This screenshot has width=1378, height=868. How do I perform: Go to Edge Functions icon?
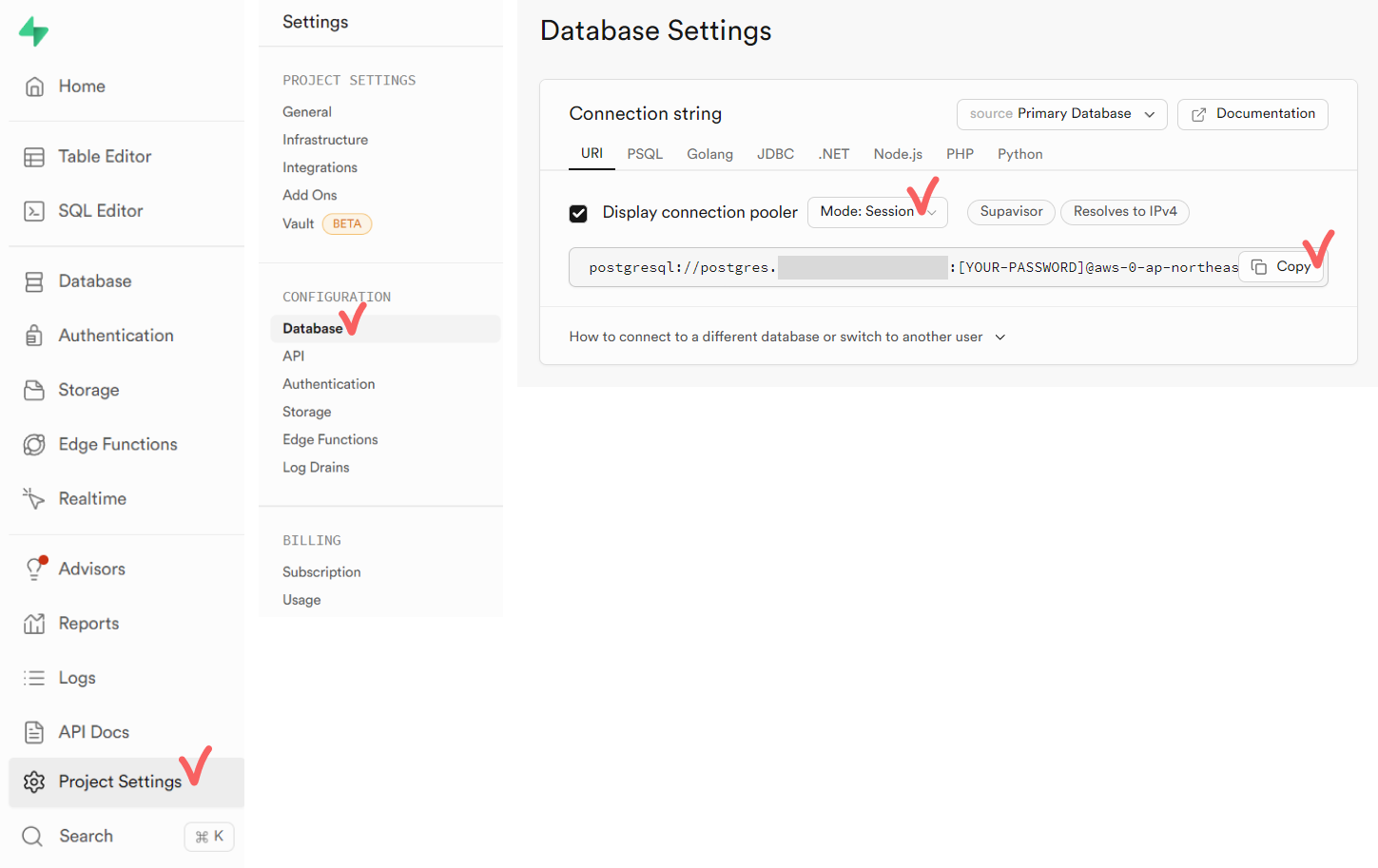(34, 445)
